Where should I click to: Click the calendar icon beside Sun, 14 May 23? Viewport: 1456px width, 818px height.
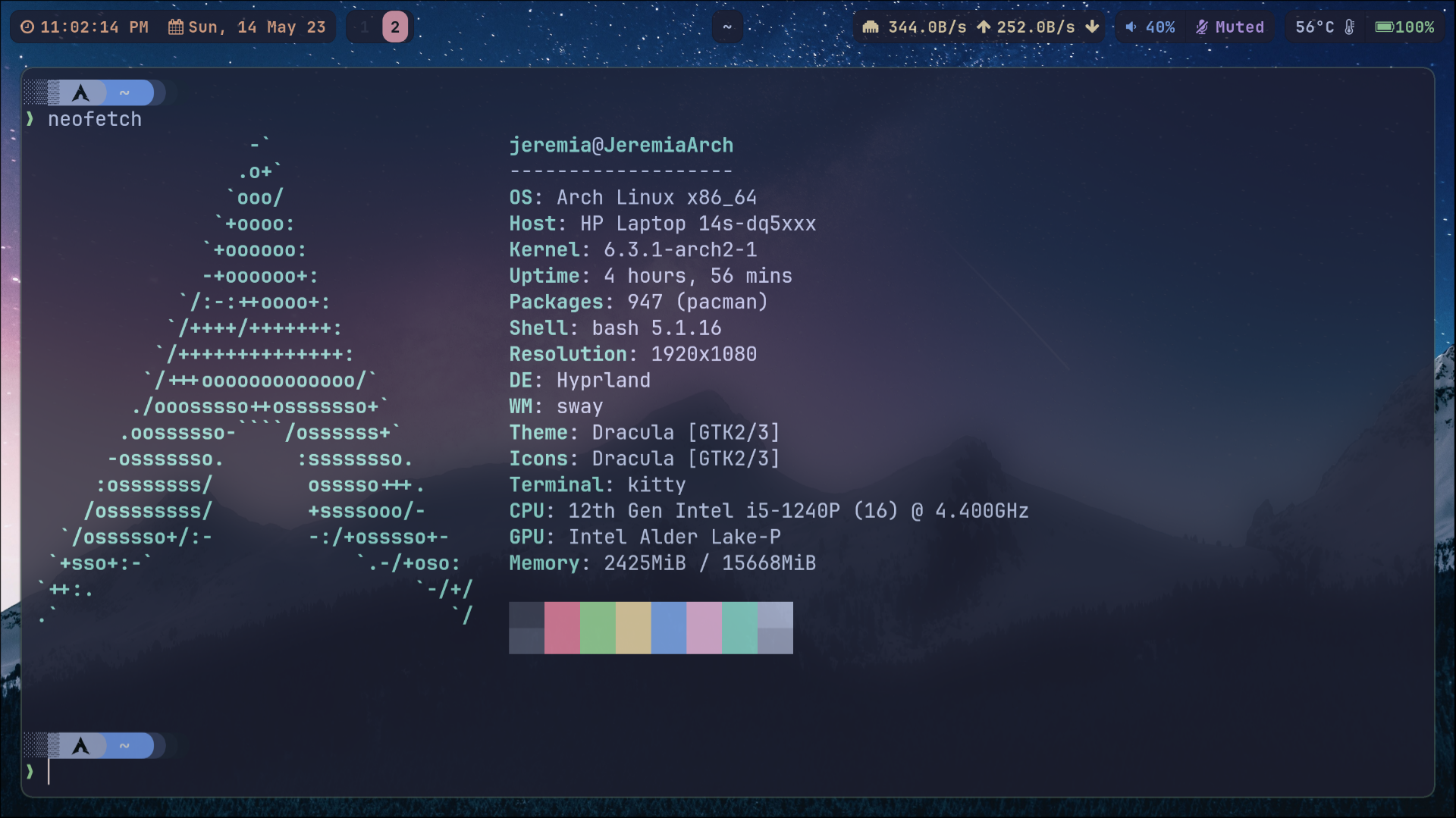point(176,27)
